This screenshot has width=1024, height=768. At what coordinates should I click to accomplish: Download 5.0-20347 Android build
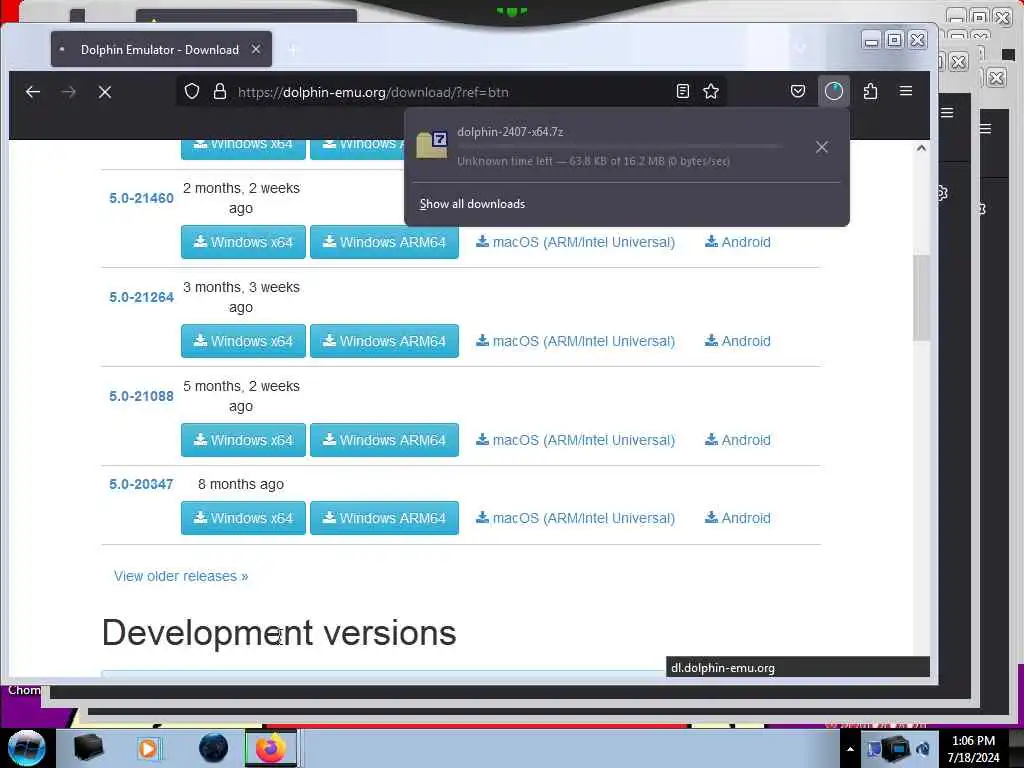[737, 519]
